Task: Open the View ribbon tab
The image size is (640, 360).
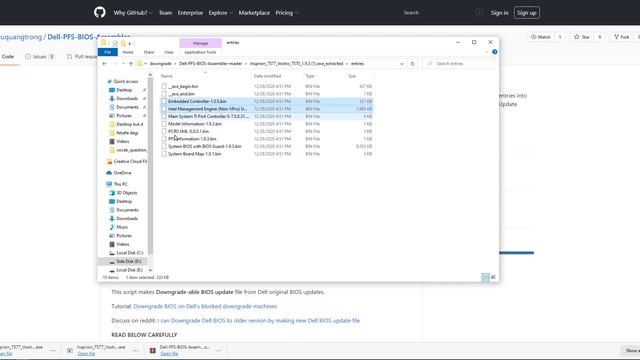Action: (169, 52)
